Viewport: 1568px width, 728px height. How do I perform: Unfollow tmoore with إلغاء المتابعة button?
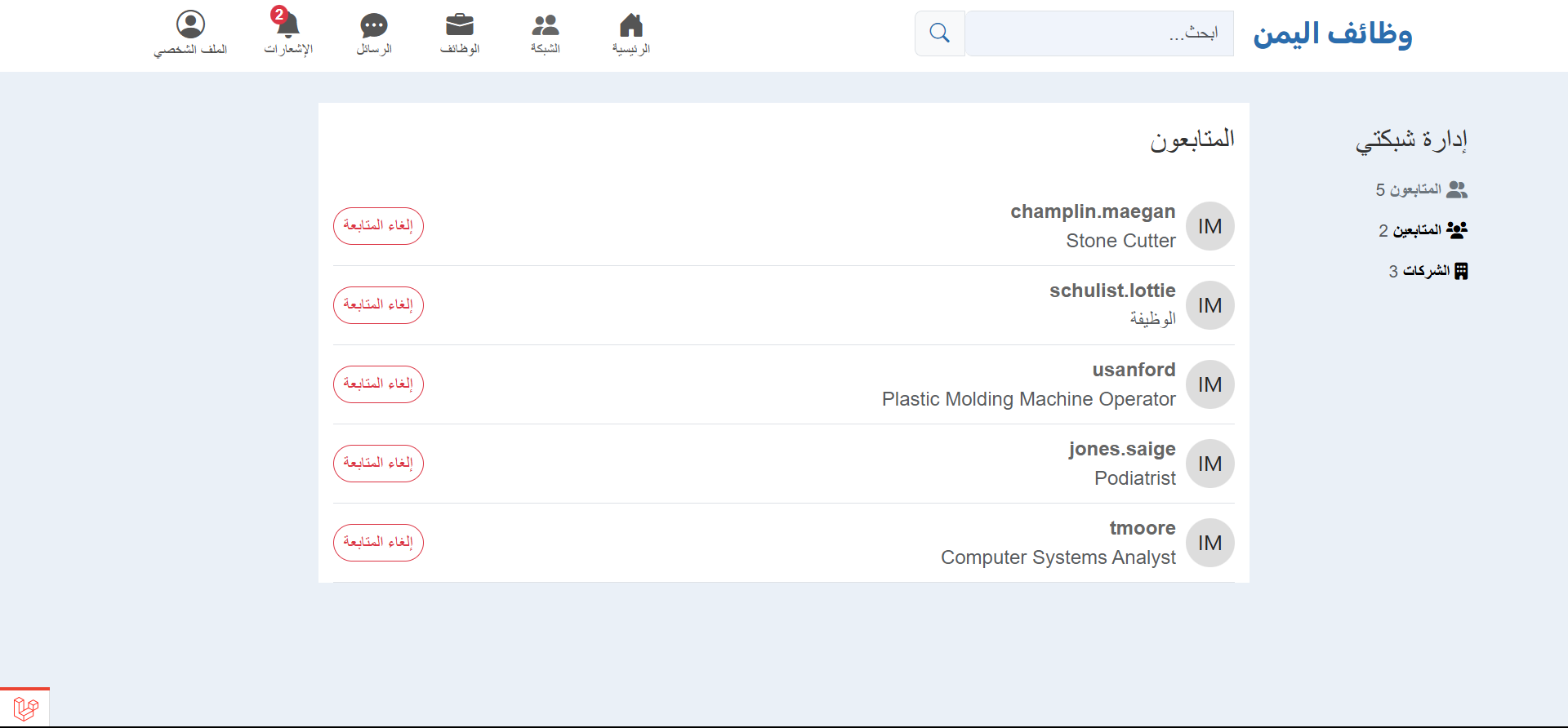coord(378,543)
